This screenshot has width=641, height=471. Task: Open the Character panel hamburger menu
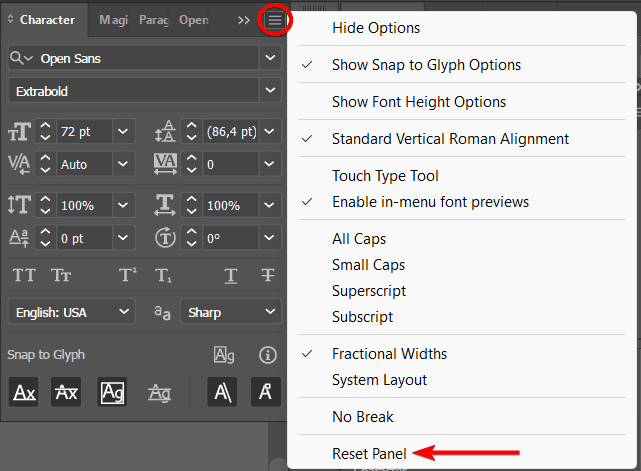274,20
